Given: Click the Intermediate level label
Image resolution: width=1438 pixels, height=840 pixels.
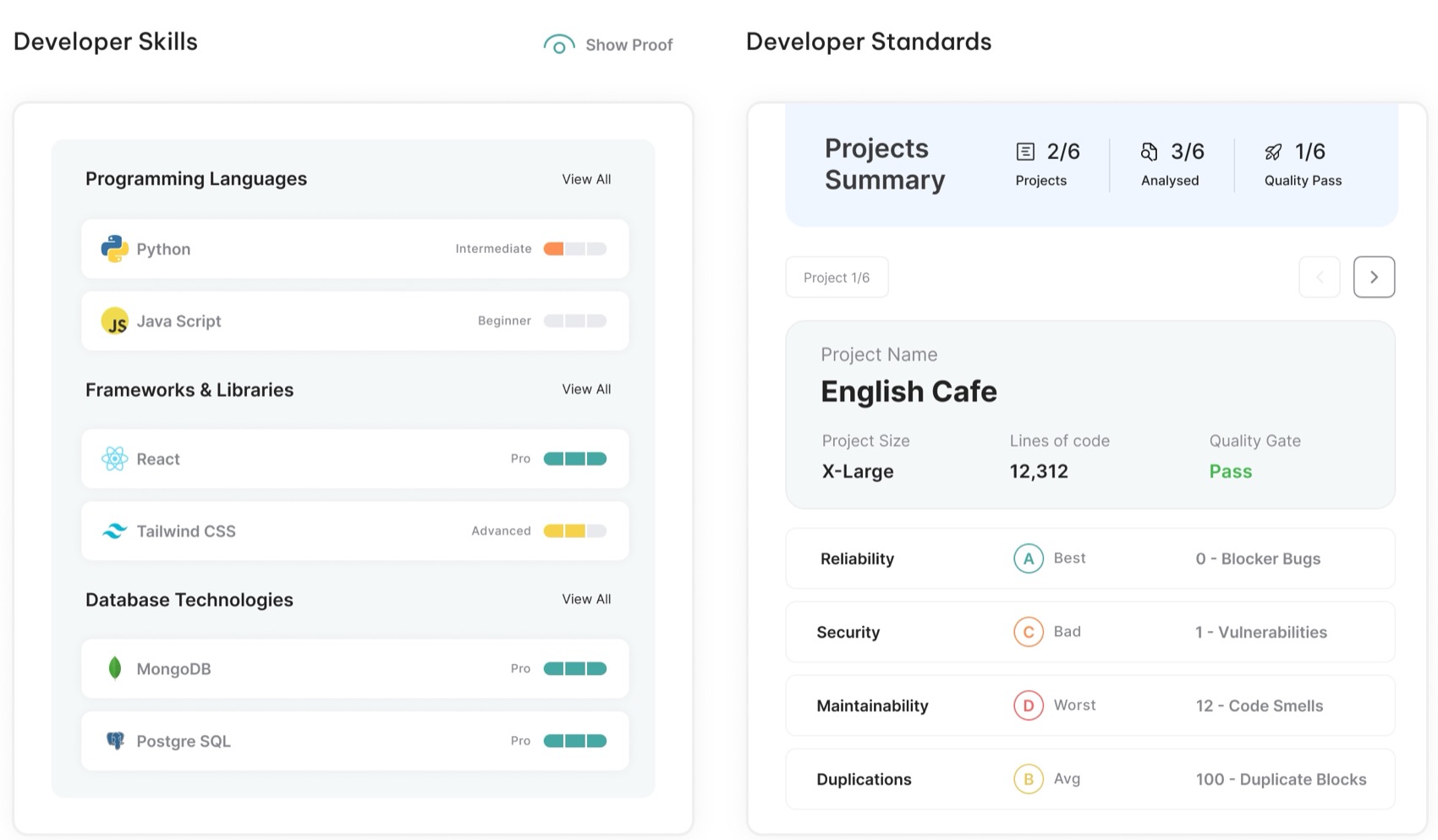Looking at the screenshot, I should coord(493,249).
